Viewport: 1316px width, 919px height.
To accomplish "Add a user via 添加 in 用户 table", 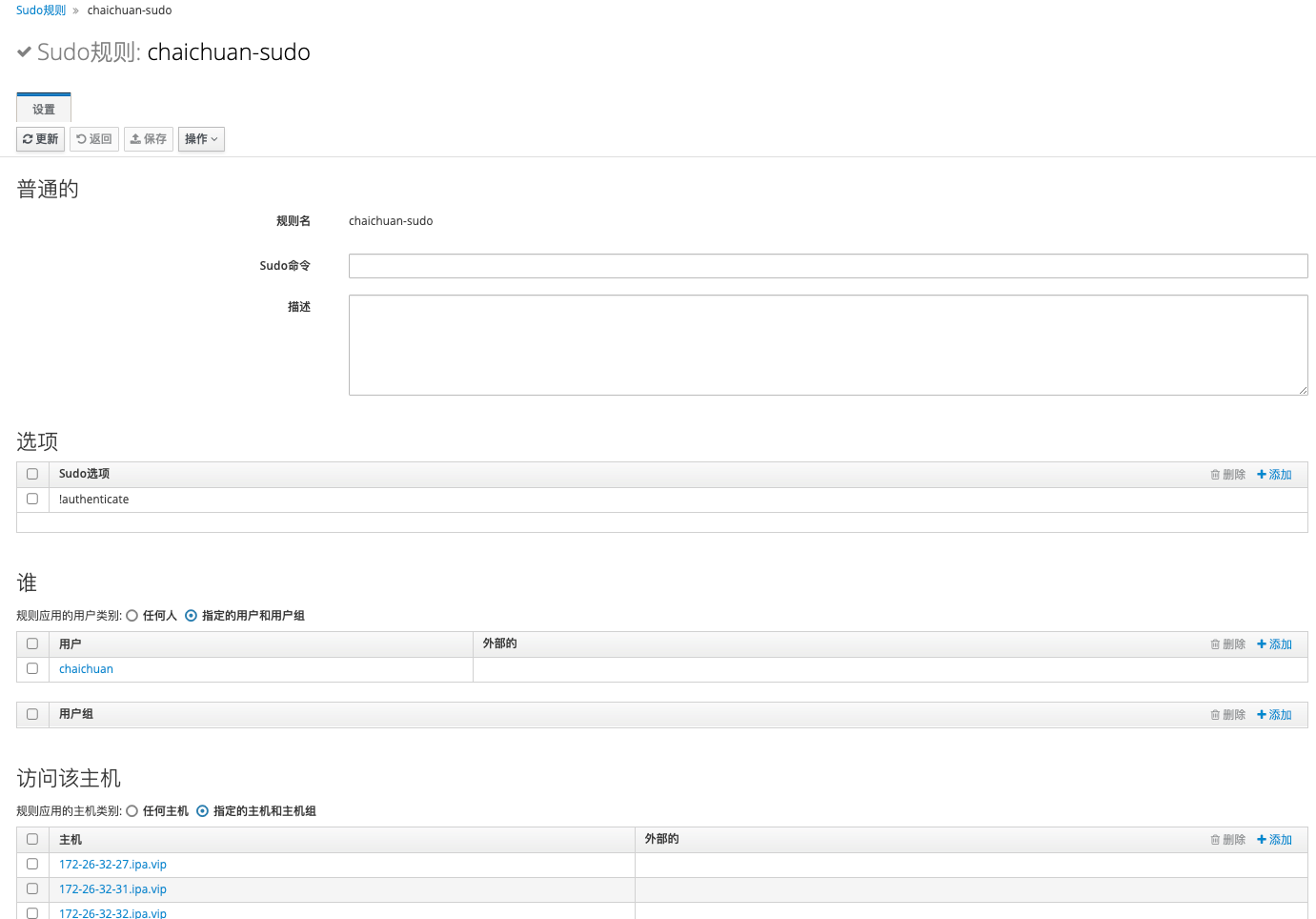I will [1274, 644].
